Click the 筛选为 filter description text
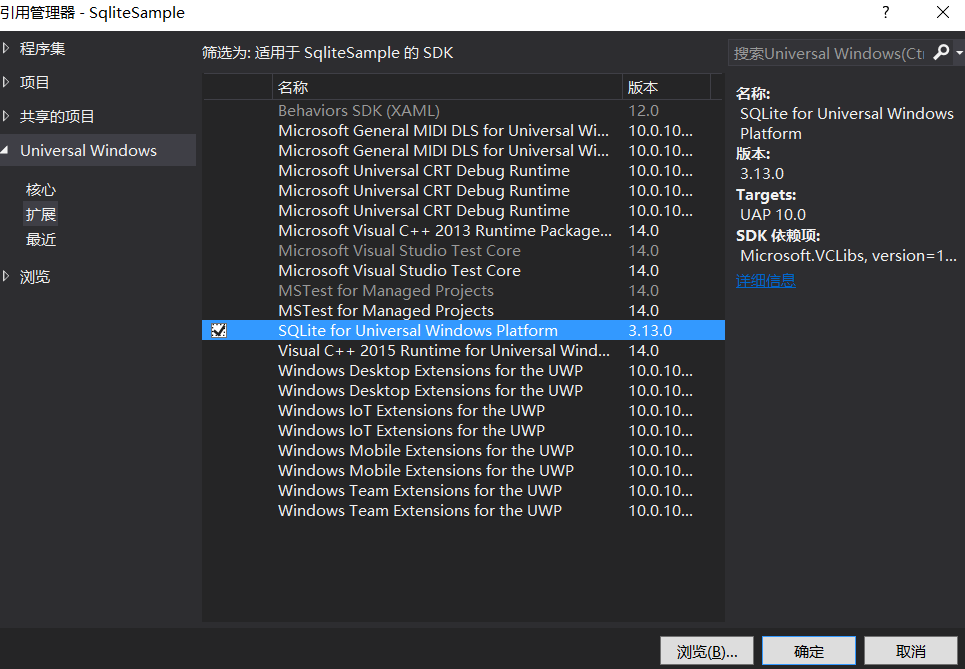The image size is (965, 669). 327,53
